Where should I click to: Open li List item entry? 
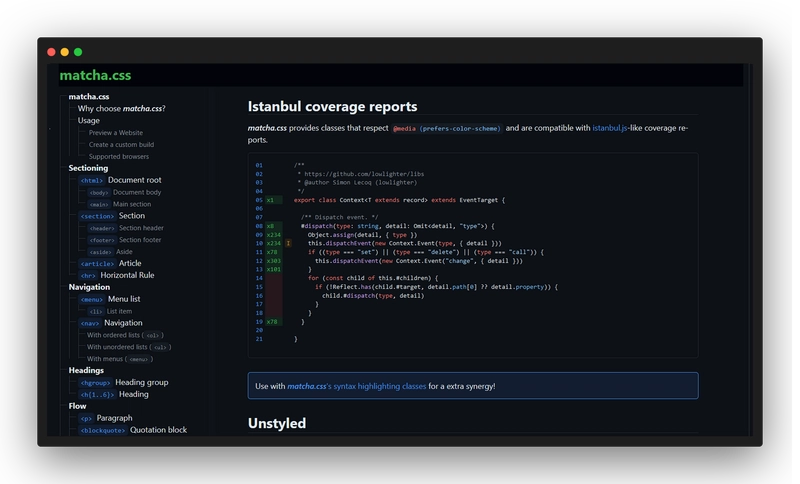(x=110, y=311)
